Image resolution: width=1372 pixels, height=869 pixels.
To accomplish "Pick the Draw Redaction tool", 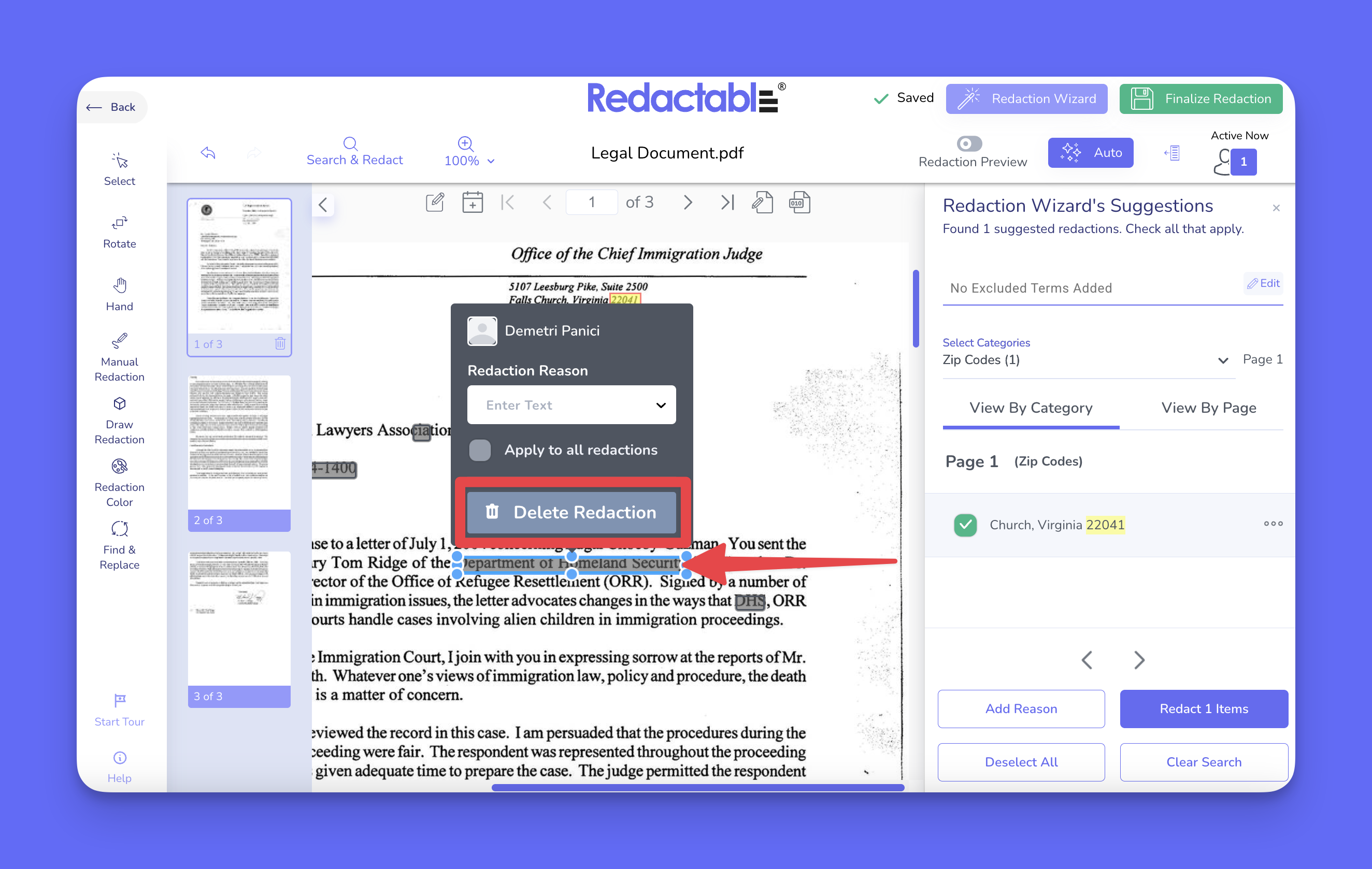I will click(119, 421).
